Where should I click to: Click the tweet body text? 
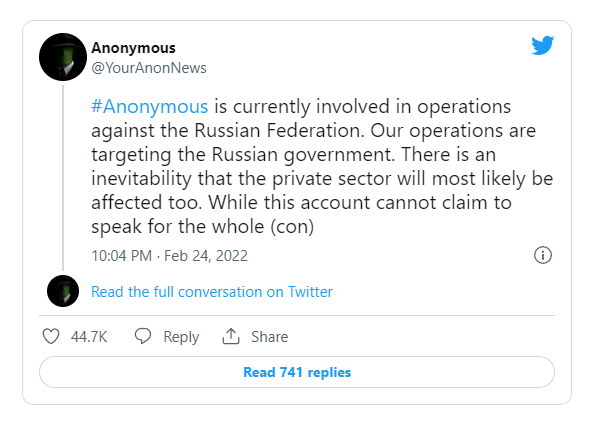point(322,166)
